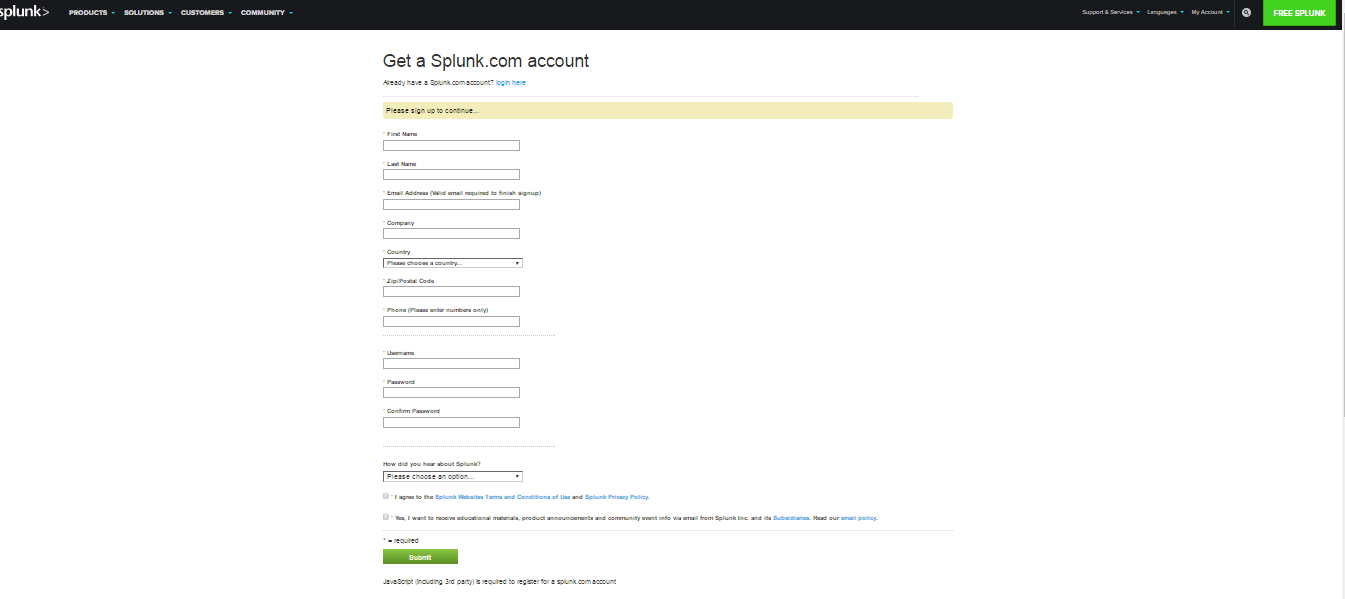Open the search magnifier icon
The width and height of the screenshot is (1345, 599).
coord(1246,12)
